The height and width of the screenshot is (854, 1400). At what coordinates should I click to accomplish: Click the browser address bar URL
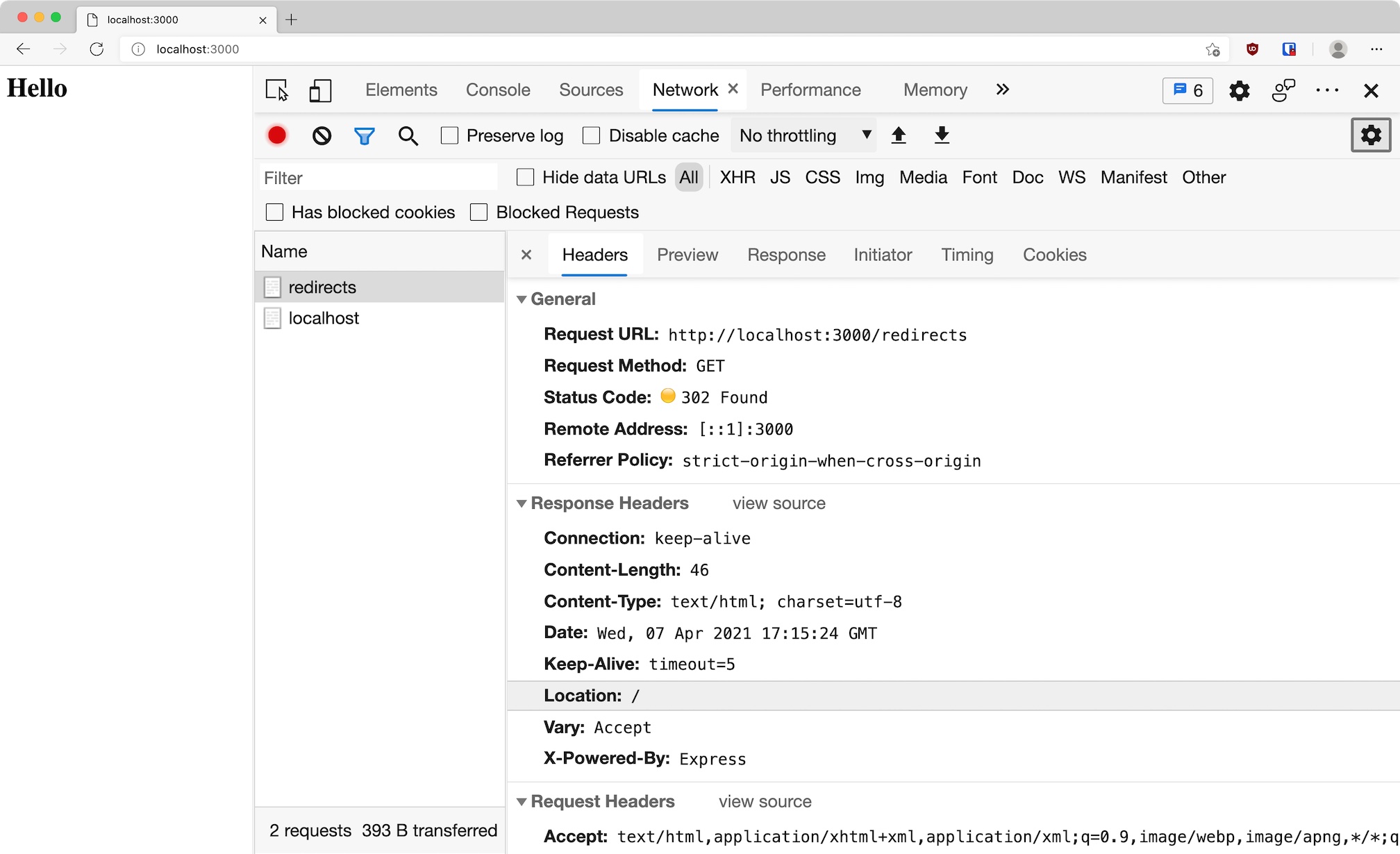197,49
